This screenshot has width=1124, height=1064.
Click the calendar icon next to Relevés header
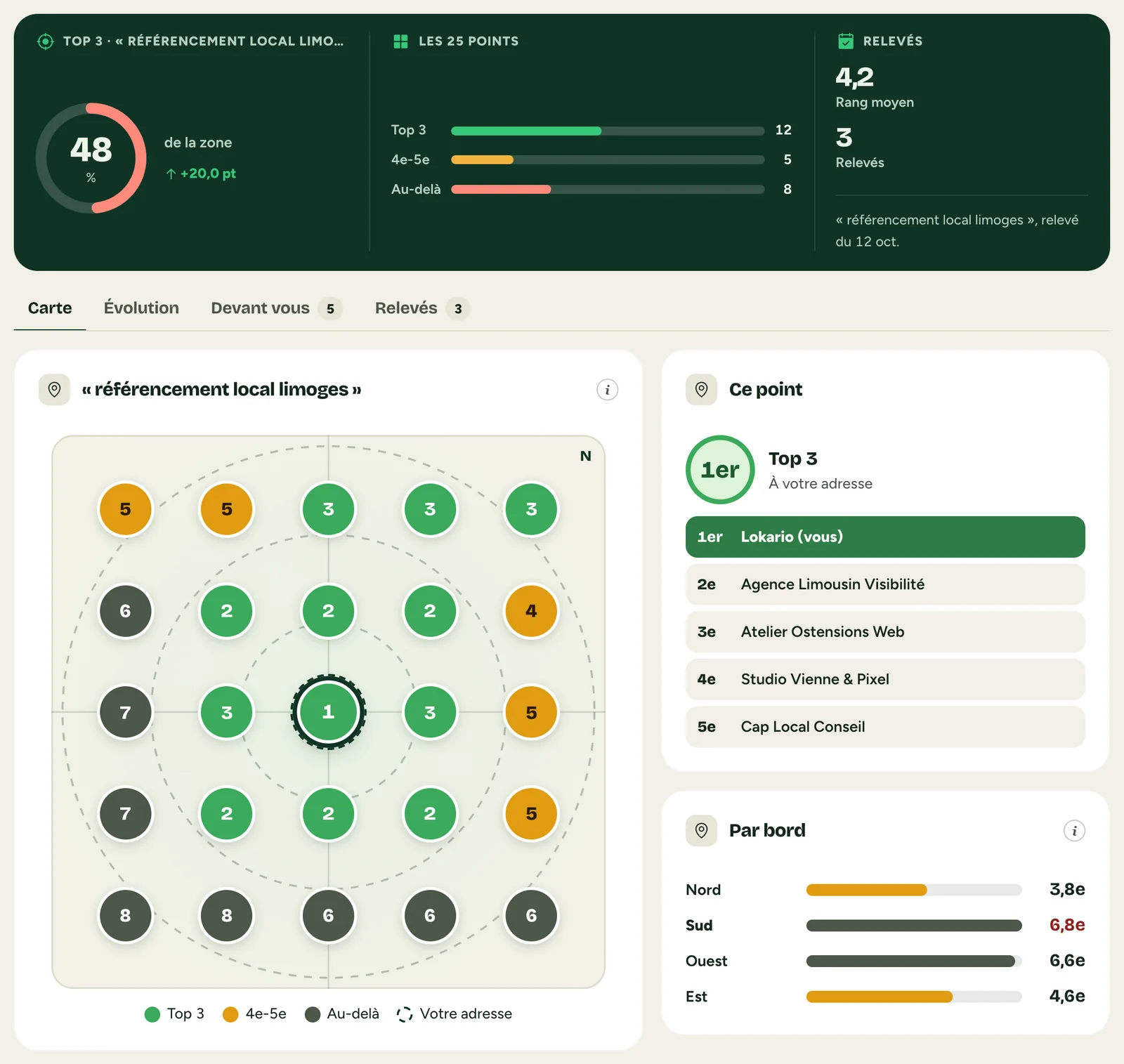(x=846, y=41)
